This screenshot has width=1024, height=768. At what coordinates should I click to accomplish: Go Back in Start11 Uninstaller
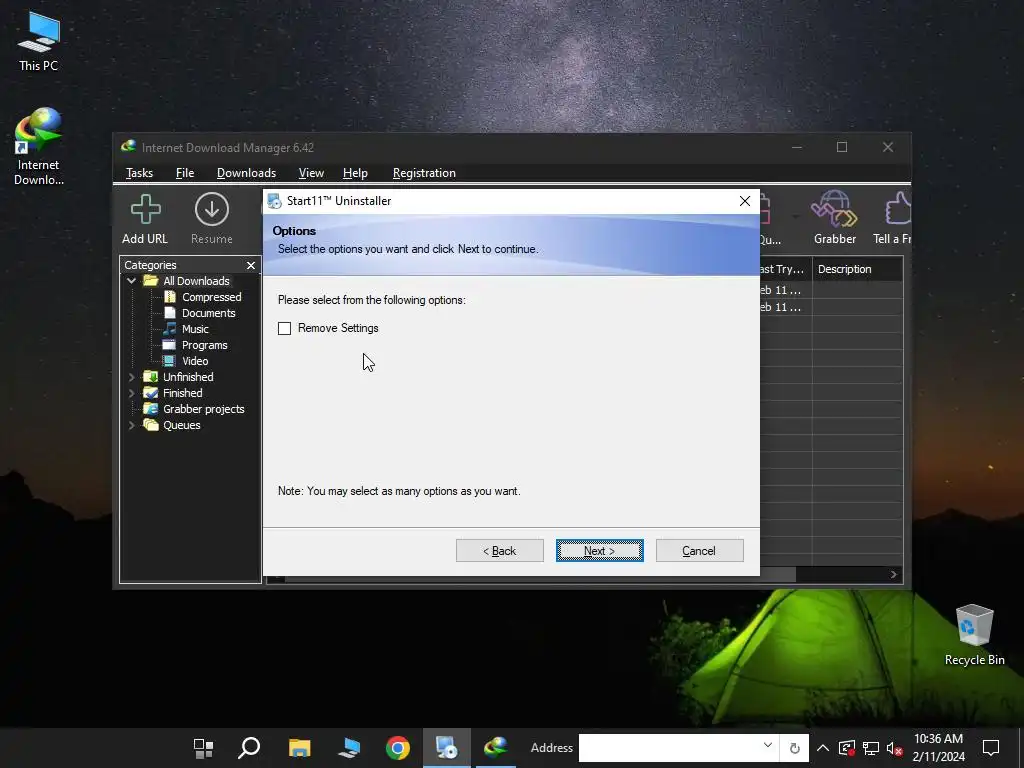pos(500,551)
